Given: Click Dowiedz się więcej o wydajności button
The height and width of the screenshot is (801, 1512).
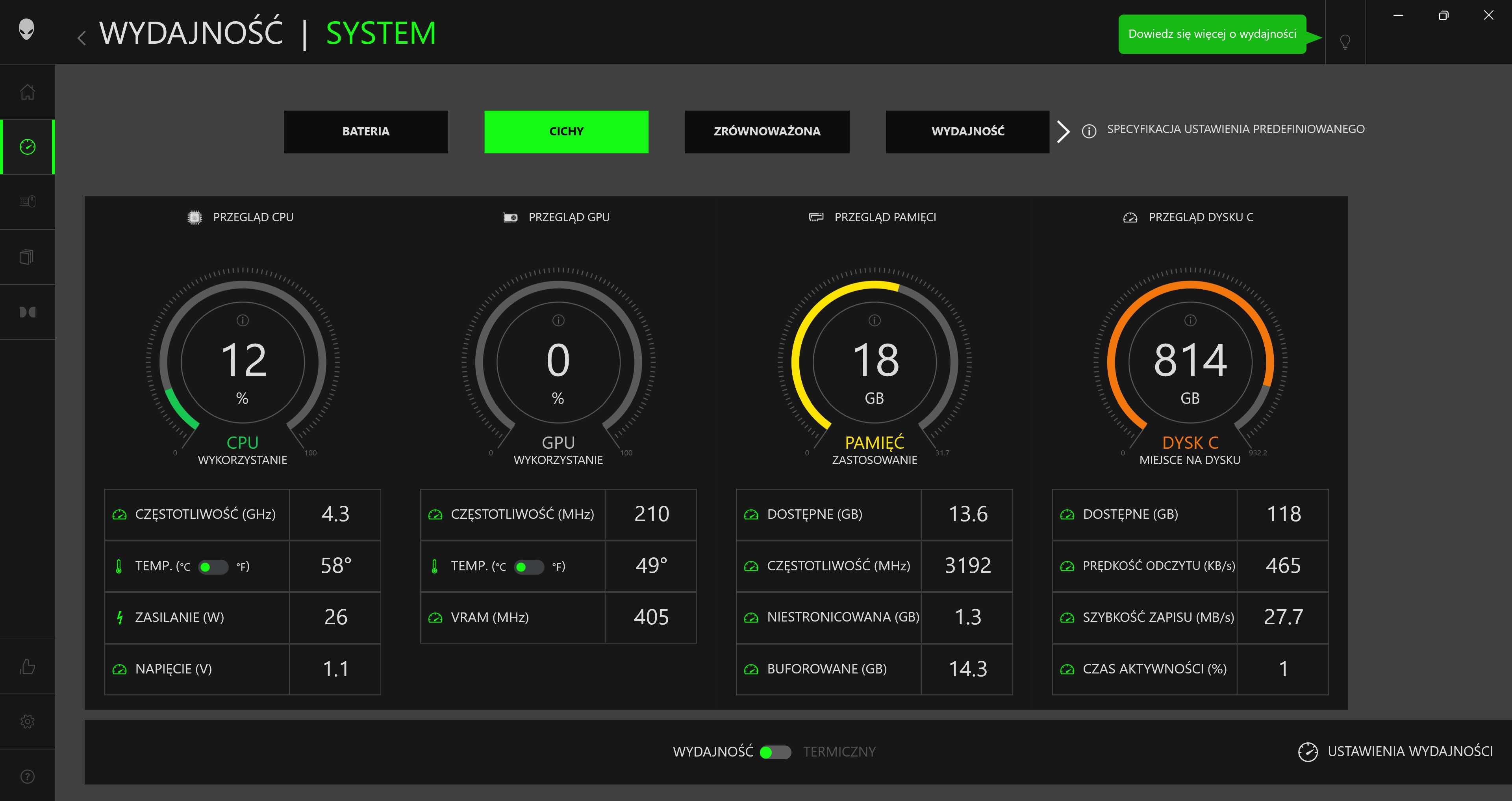Looking at the screenshot, I should tap(1212, 34).
